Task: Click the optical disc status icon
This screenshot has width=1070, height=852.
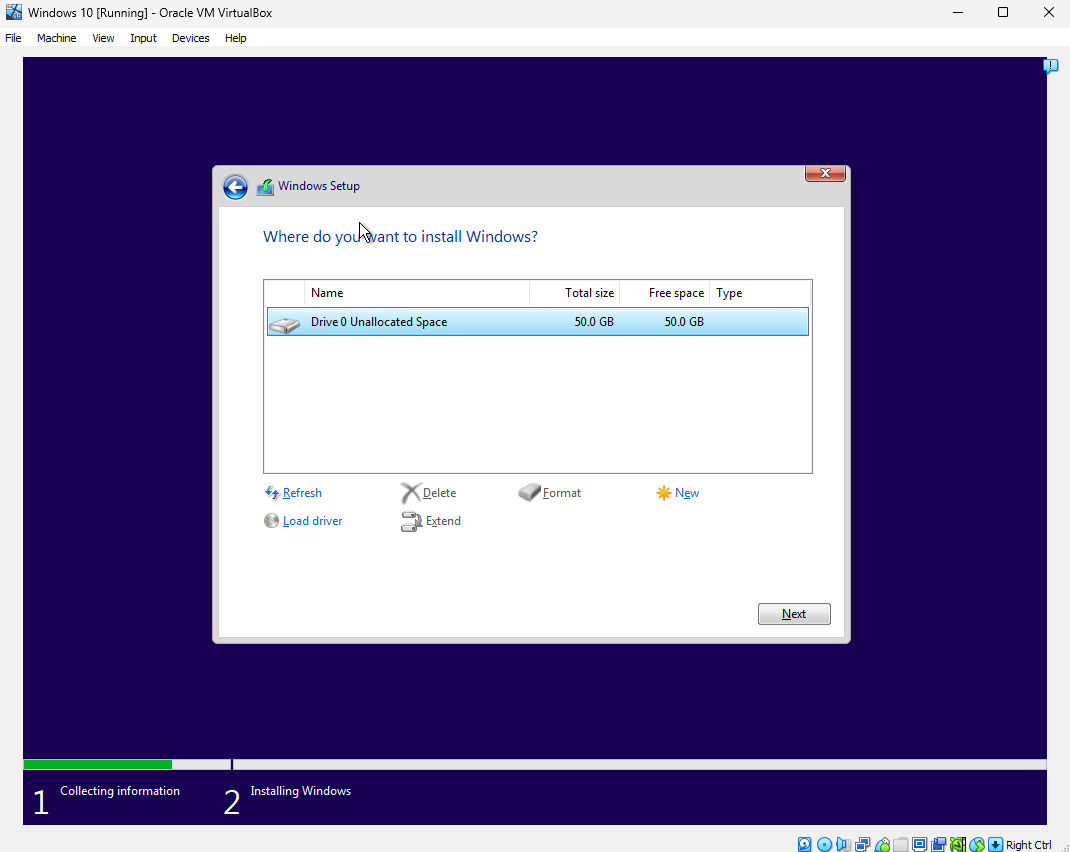Action: coord(824,844)
